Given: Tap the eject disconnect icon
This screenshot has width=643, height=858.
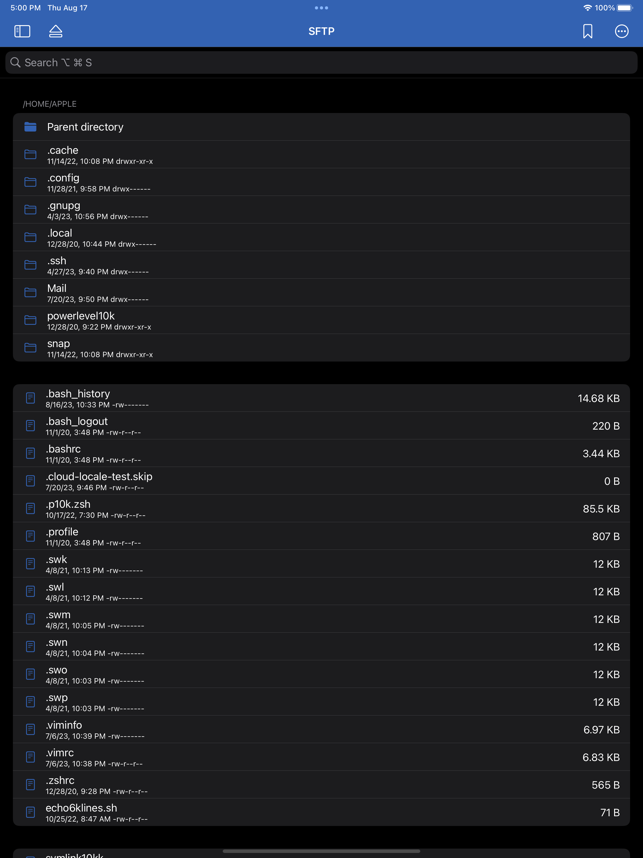Looking at the screenshot, I should (x=56, y=31).
